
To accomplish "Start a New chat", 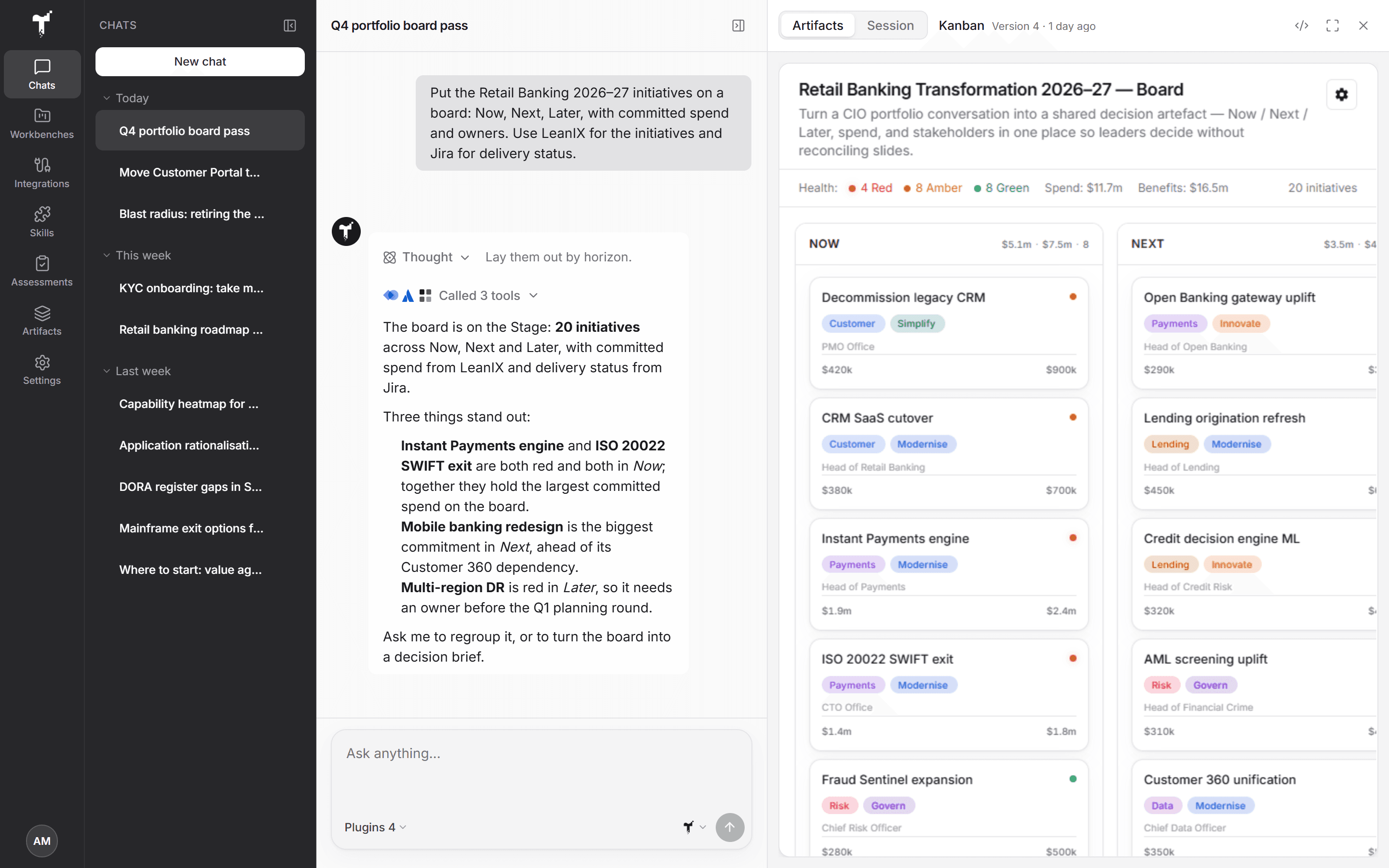I will [x=200, y=61].
